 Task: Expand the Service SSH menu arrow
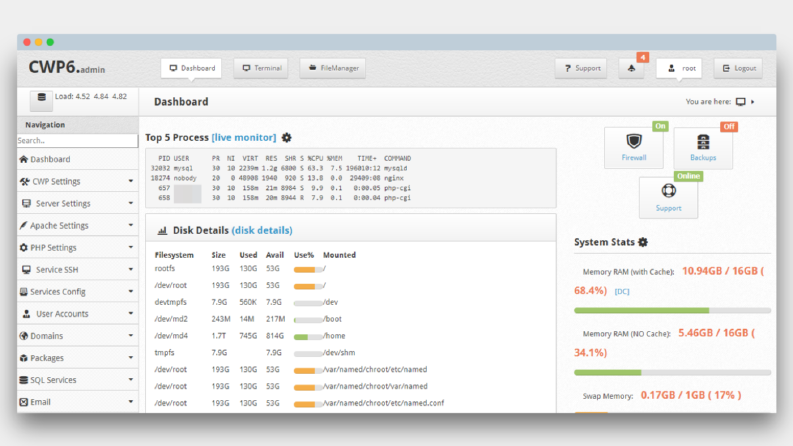click(130, 270)
